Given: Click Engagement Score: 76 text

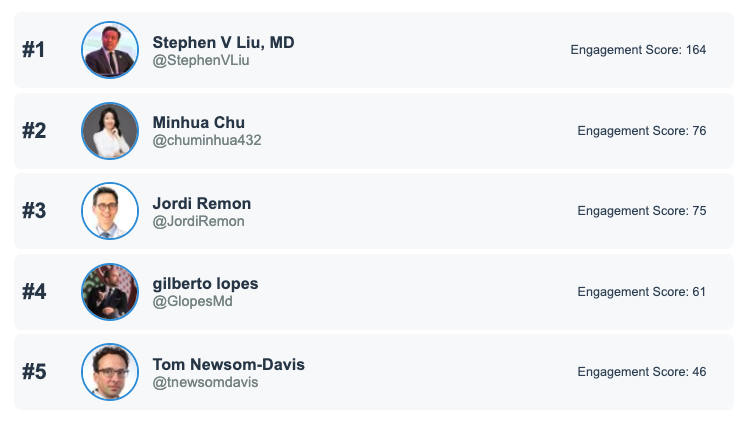Looking at the screenshot, I should (x=641, y=131).
